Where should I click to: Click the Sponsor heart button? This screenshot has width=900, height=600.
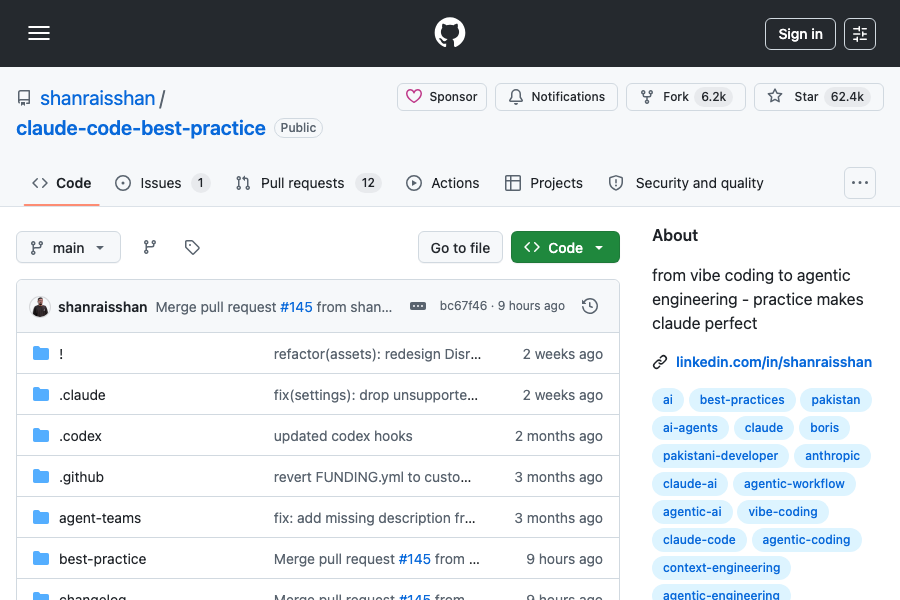441,96
